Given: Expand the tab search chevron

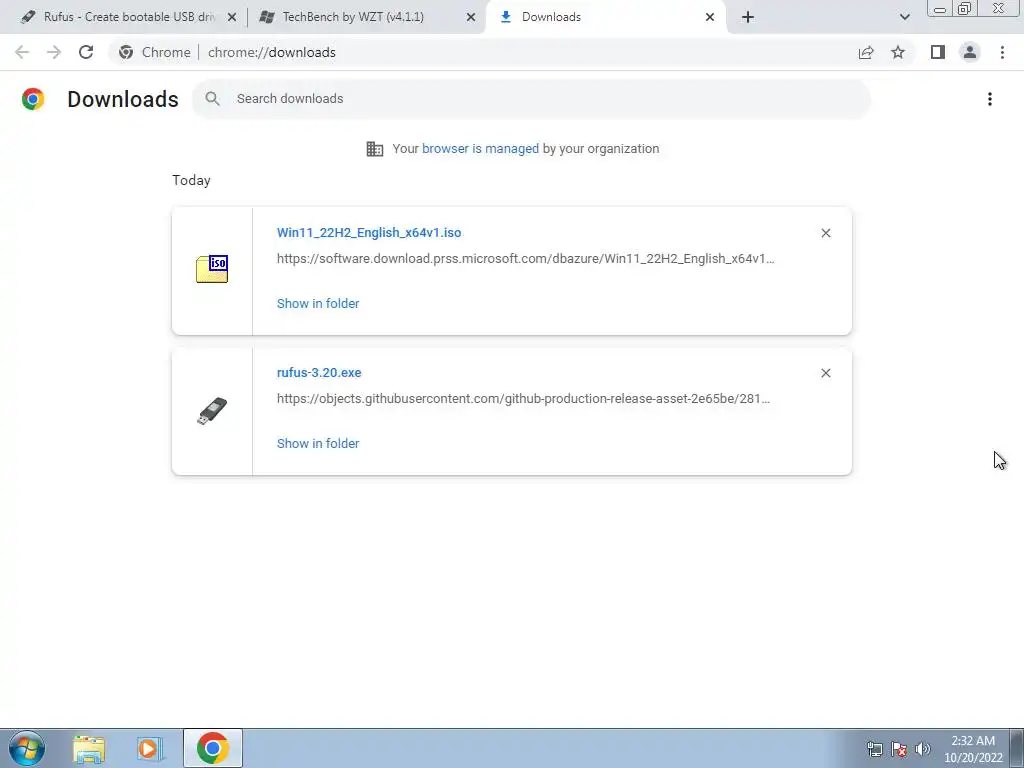Looking at the screenshot, I should 904,17.
